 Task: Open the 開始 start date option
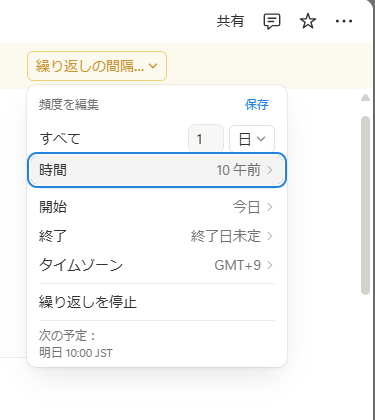157,207
